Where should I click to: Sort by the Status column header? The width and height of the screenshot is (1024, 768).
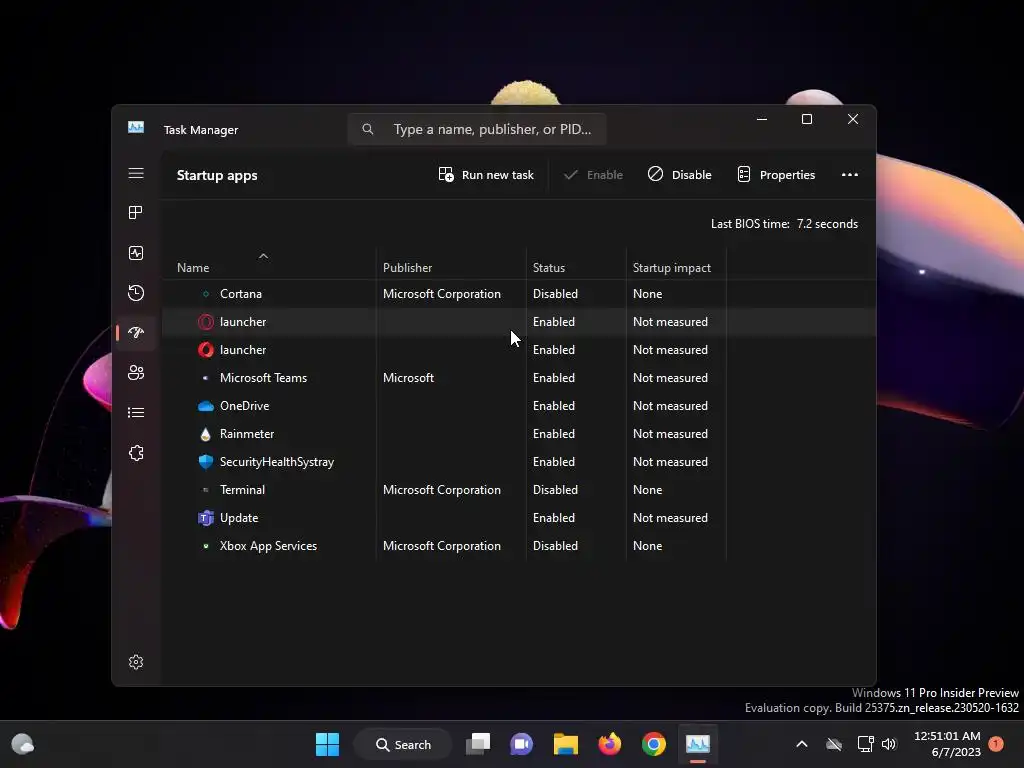549,268
